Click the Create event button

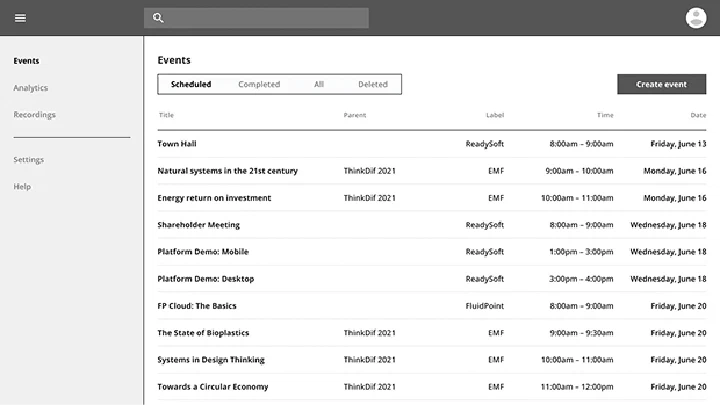coord(662,84)
